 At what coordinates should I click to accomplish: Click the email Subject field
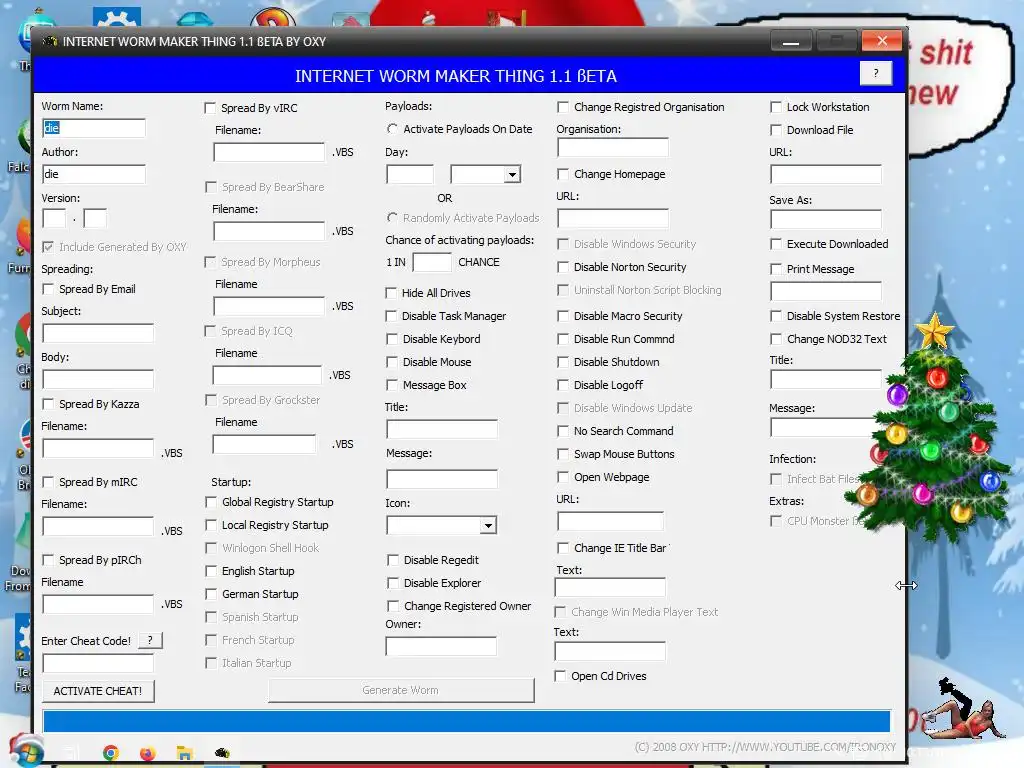(x=98, y=333)
